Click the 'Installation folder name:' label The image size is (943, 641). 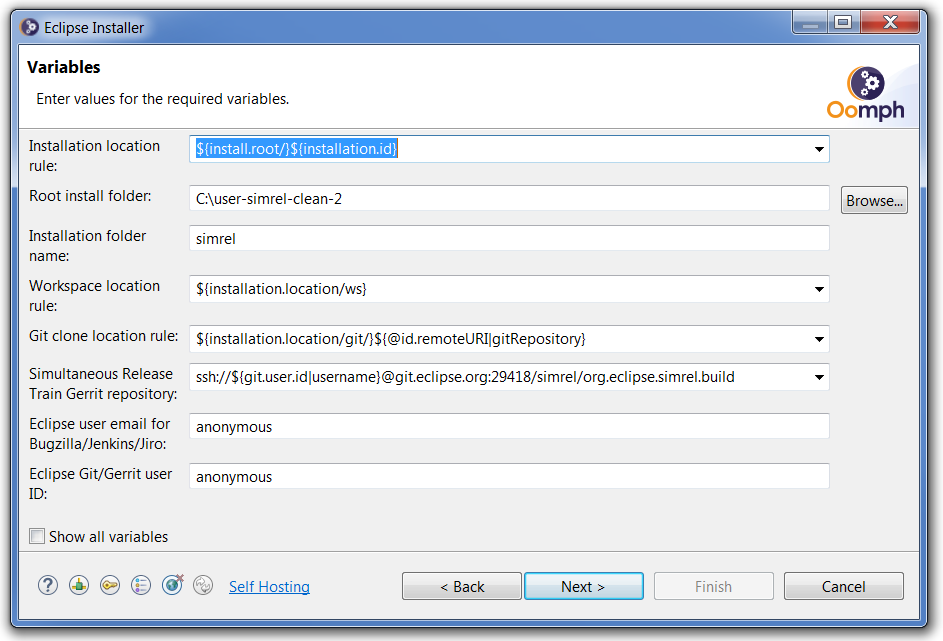(x=87, y=245)
